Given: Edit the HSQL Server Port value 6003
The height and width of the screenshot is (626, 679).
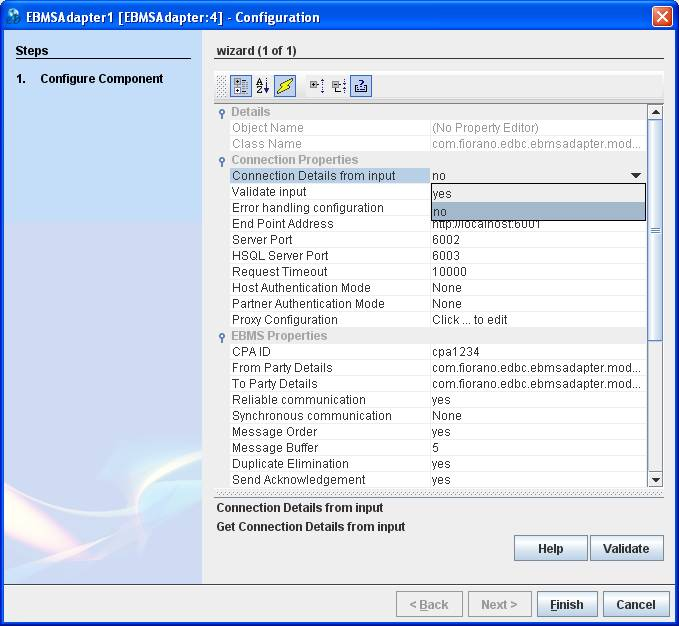Looking at the screenshot, I should [538, 256].
